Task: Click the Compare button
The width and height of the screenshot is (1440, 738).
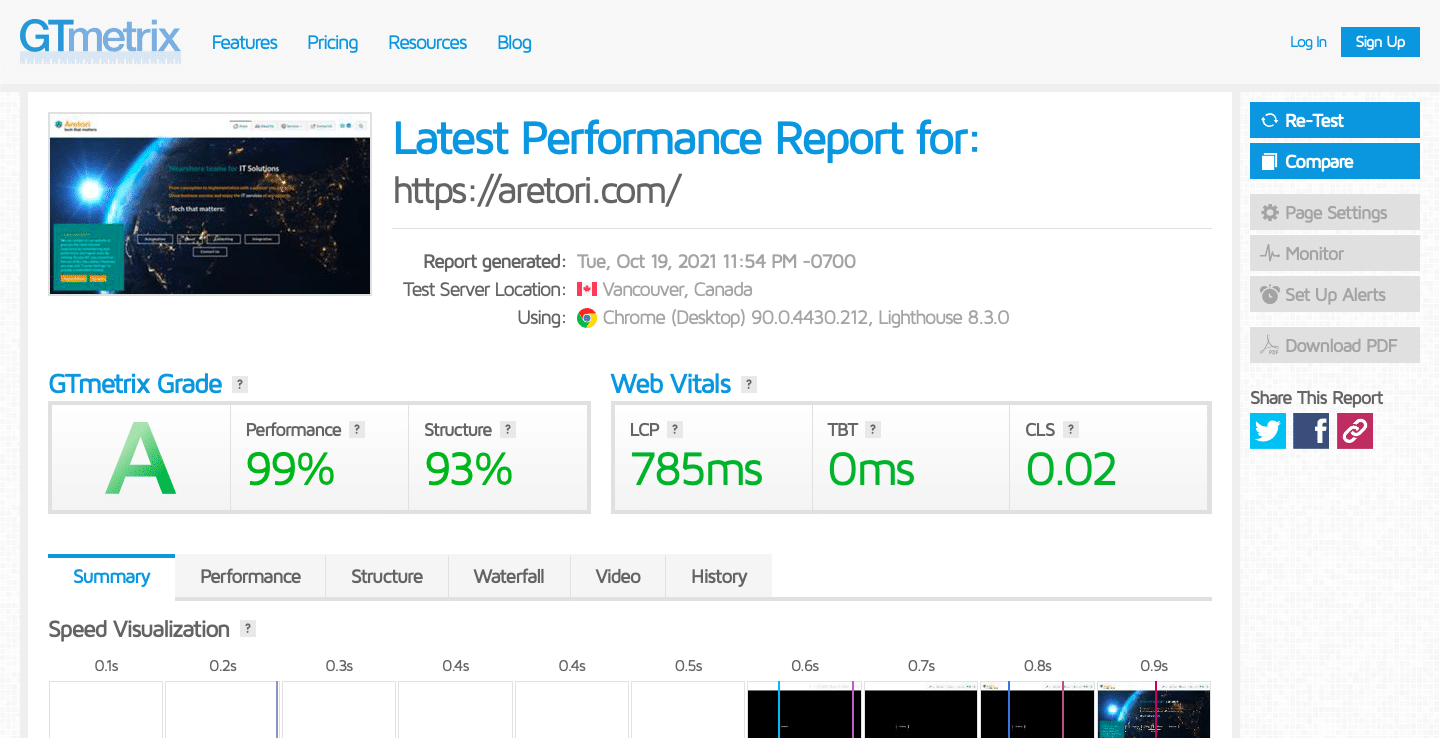Action: pyautogui.click(x=1335, y=161)
